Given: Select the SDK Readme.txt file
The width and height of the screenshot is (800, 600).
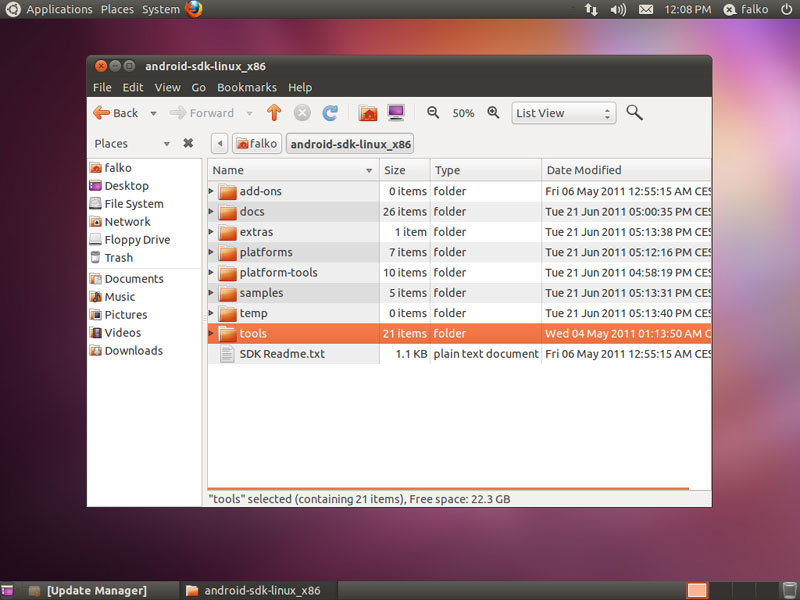Looking at the screenshot, I should point(282,354).
